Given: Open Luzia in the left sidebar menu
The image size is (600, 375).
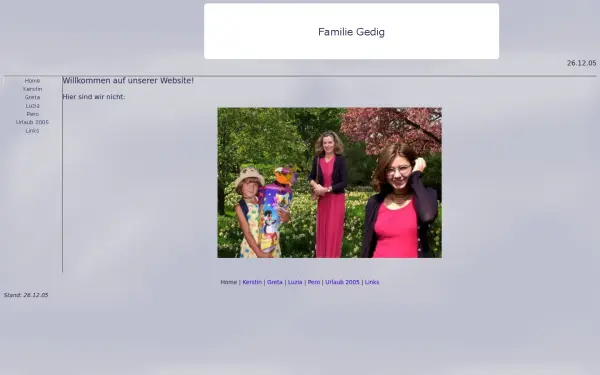Looking at the screenshot, I should [33, 106].
